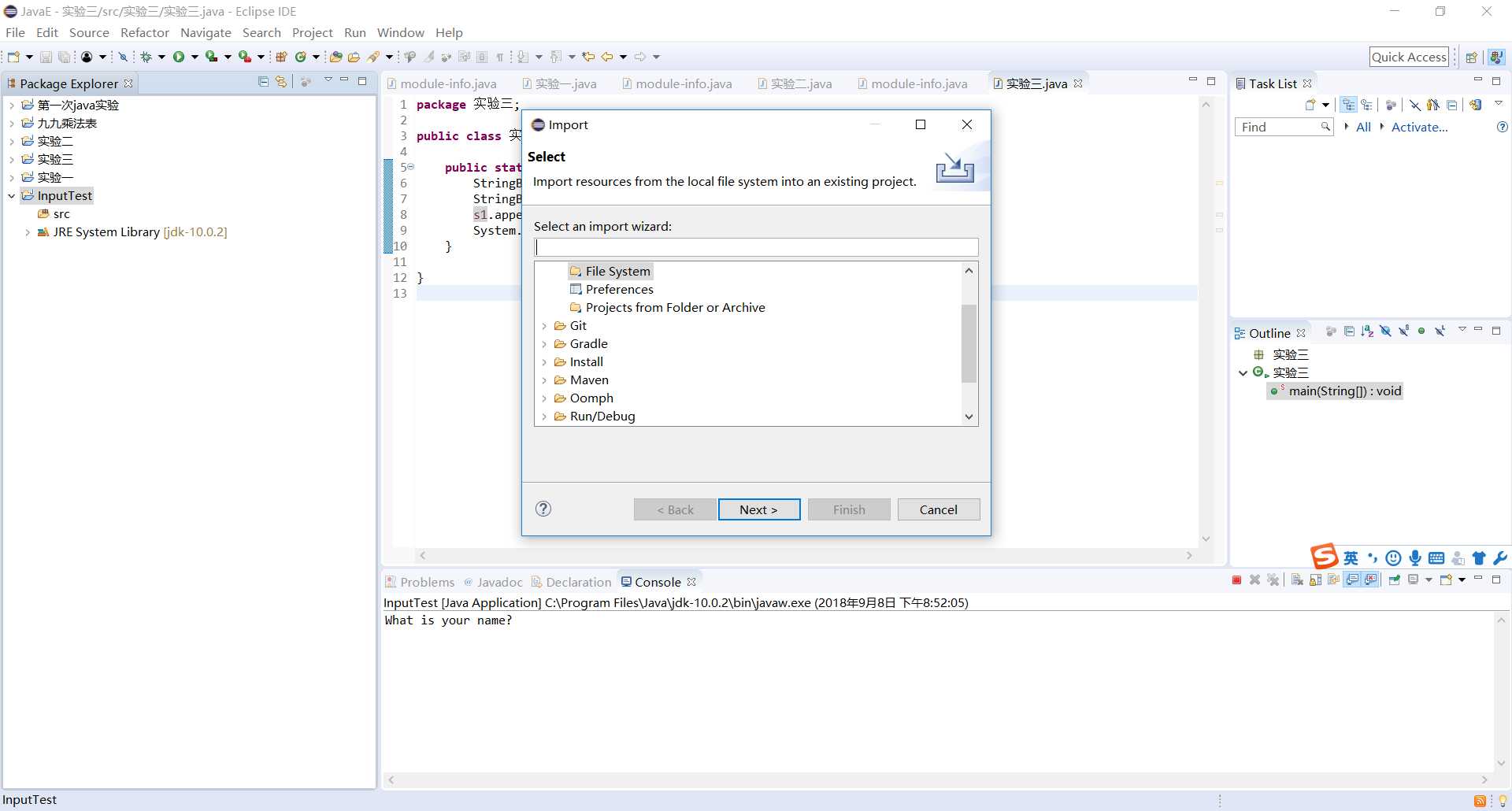This screenshot has height=811, width=1512.
Task: Switch to the 实验二.java editor tab
Action: [795, 83]
